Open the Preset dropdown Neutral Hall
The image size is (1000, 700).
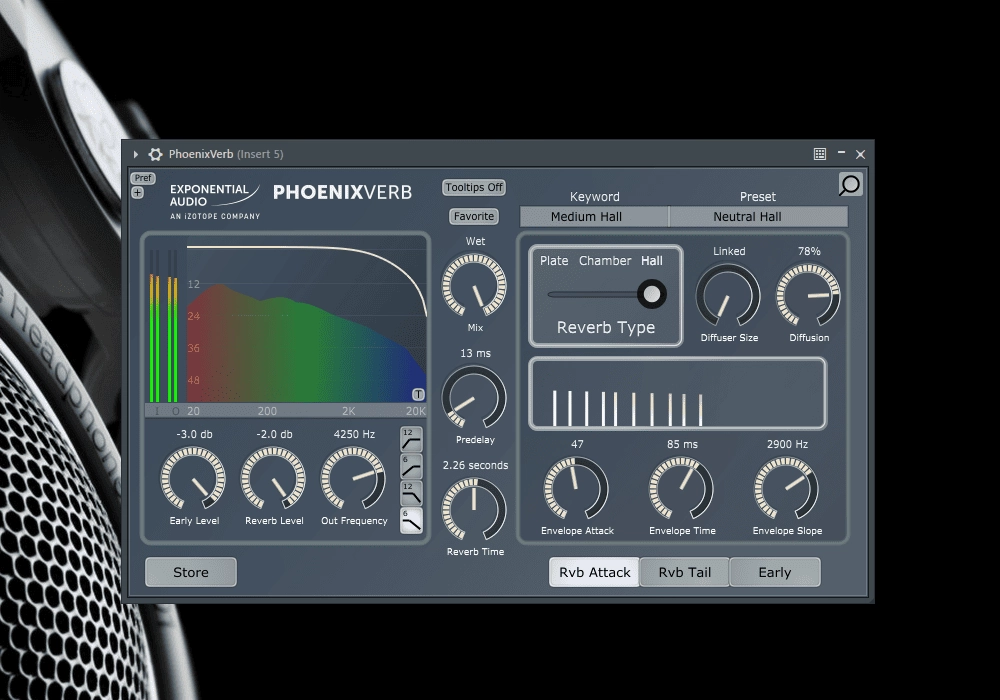[758, 217]
